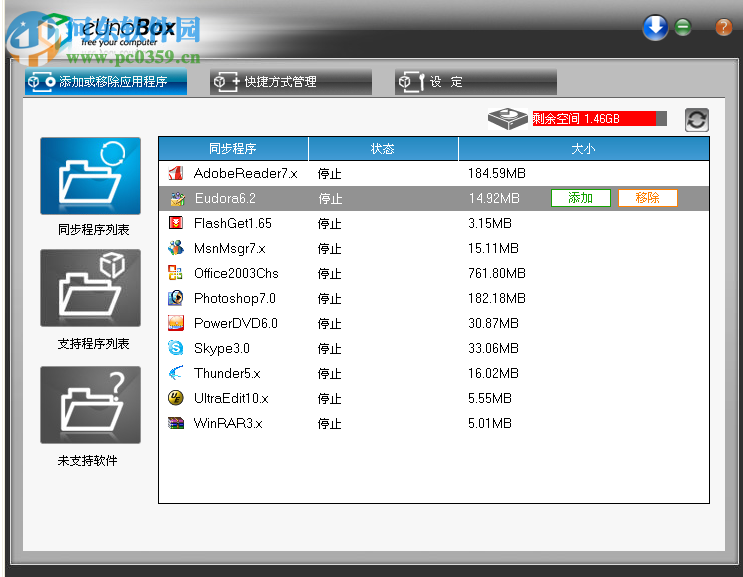743x577 pixels.
Task: Select Skype3.0 in the list
Action: pyautogui.click(x=434, y=348)
